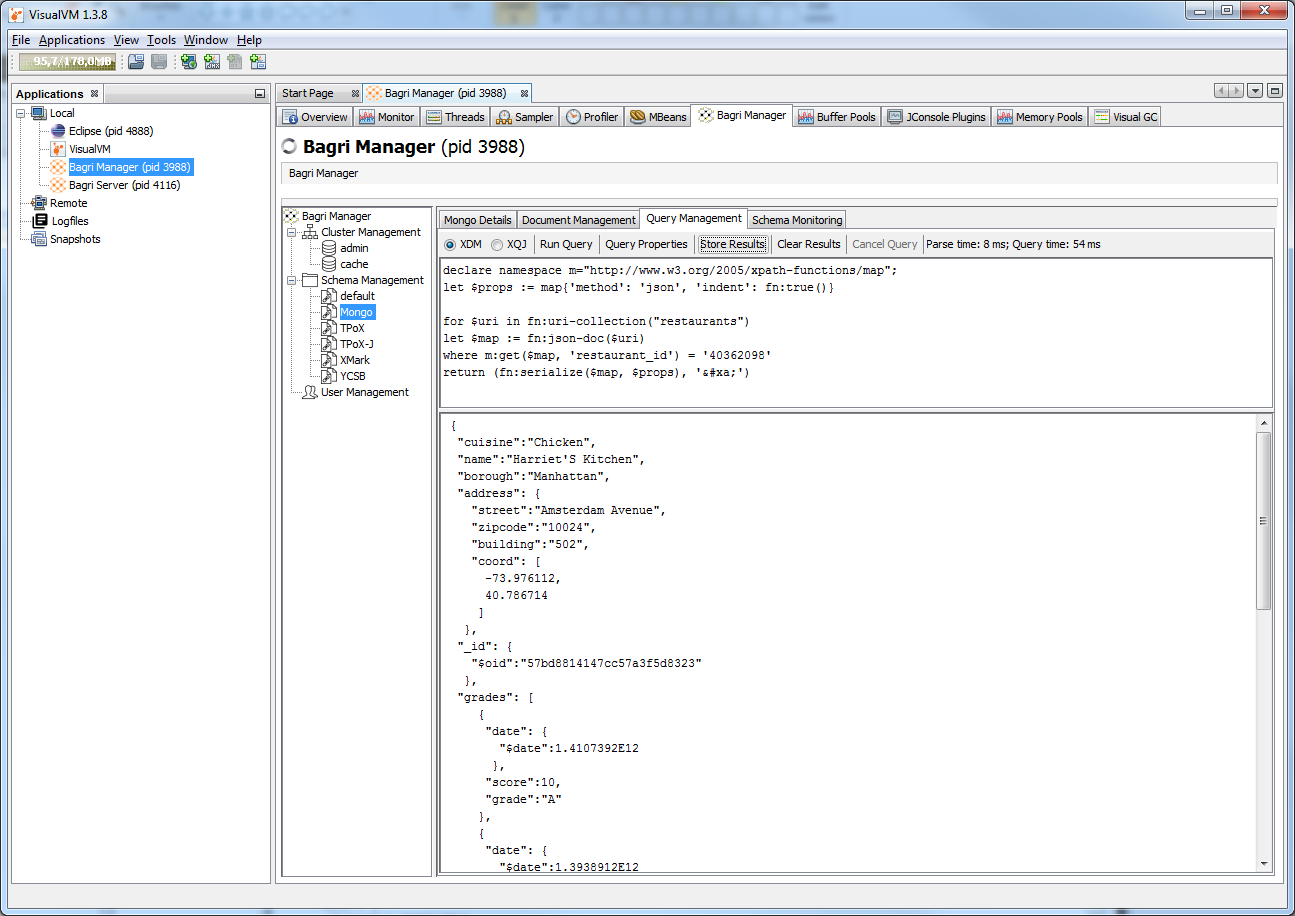The height and width of the screenshot is (916, 1295).
Task: Close the Start Page tab
Action: [355, 93]
